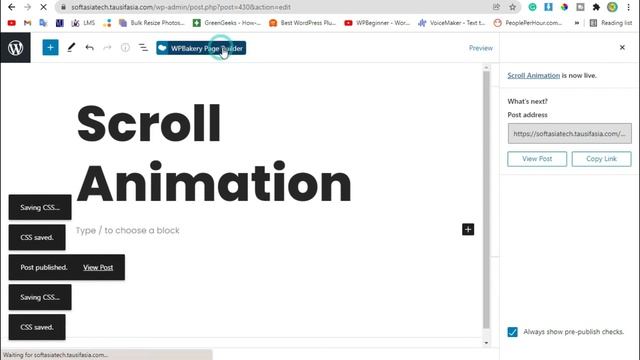
Task: Click the share page icon
Action: tap(496, 7)
